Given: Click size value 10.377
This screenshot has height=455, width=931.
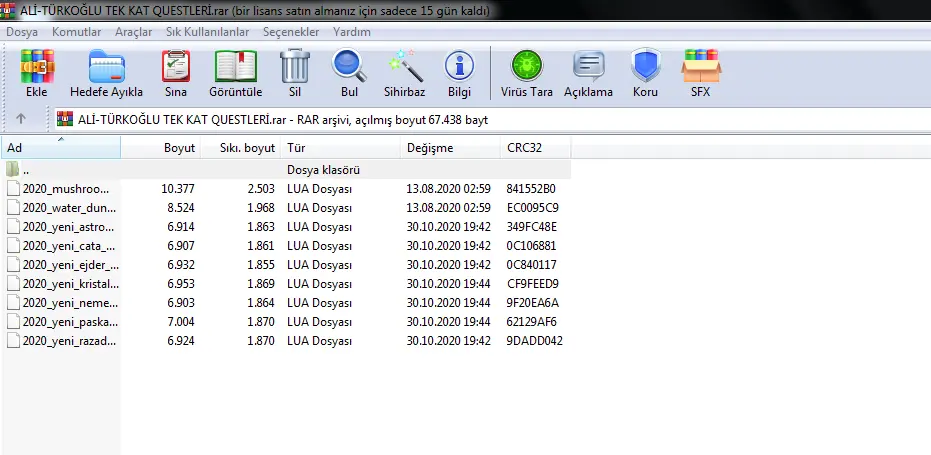Looking at the screenshot, I should pyautogui.click(x=178, y=189).
